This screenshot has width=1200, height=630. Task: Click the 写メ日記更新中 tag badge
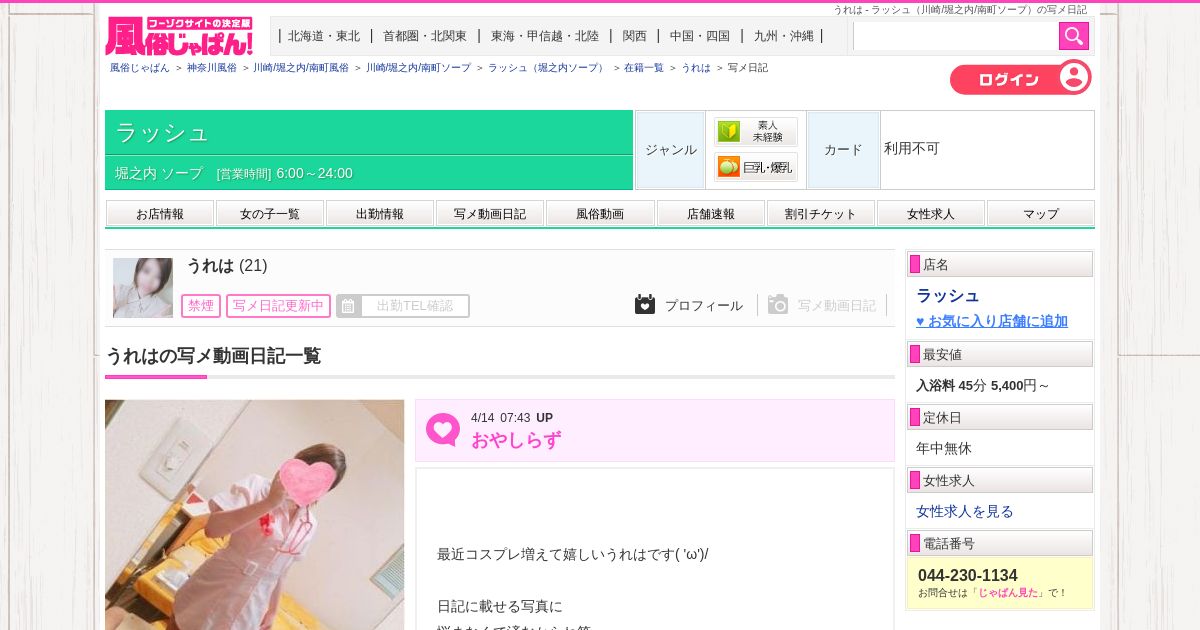click(x=278, y=306)
